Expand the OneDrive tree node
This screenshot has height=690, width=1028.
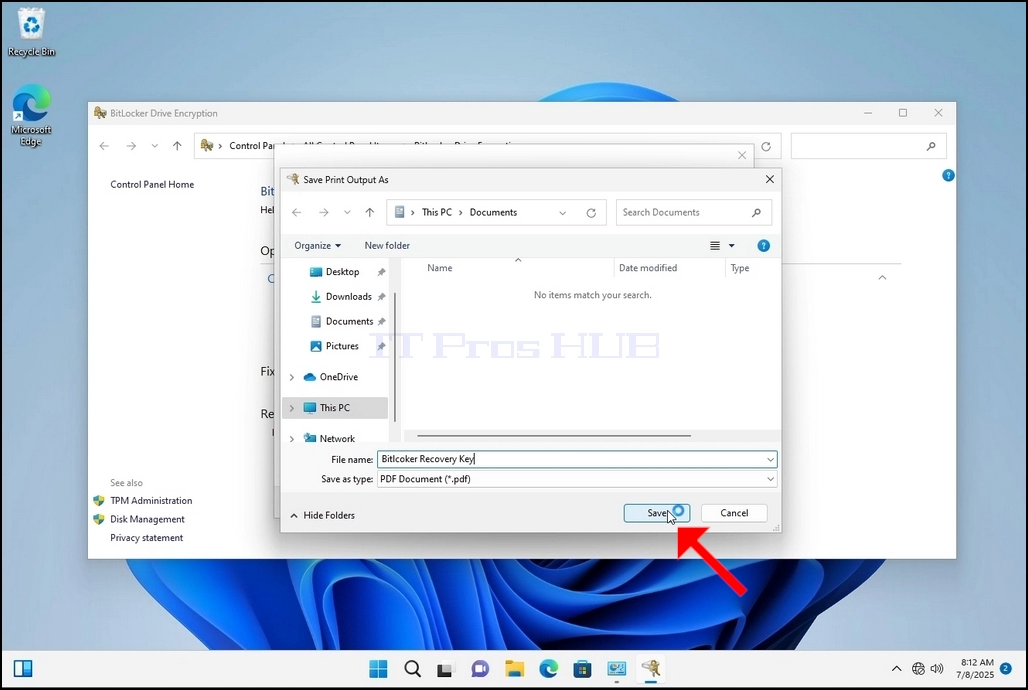[292, 377]
